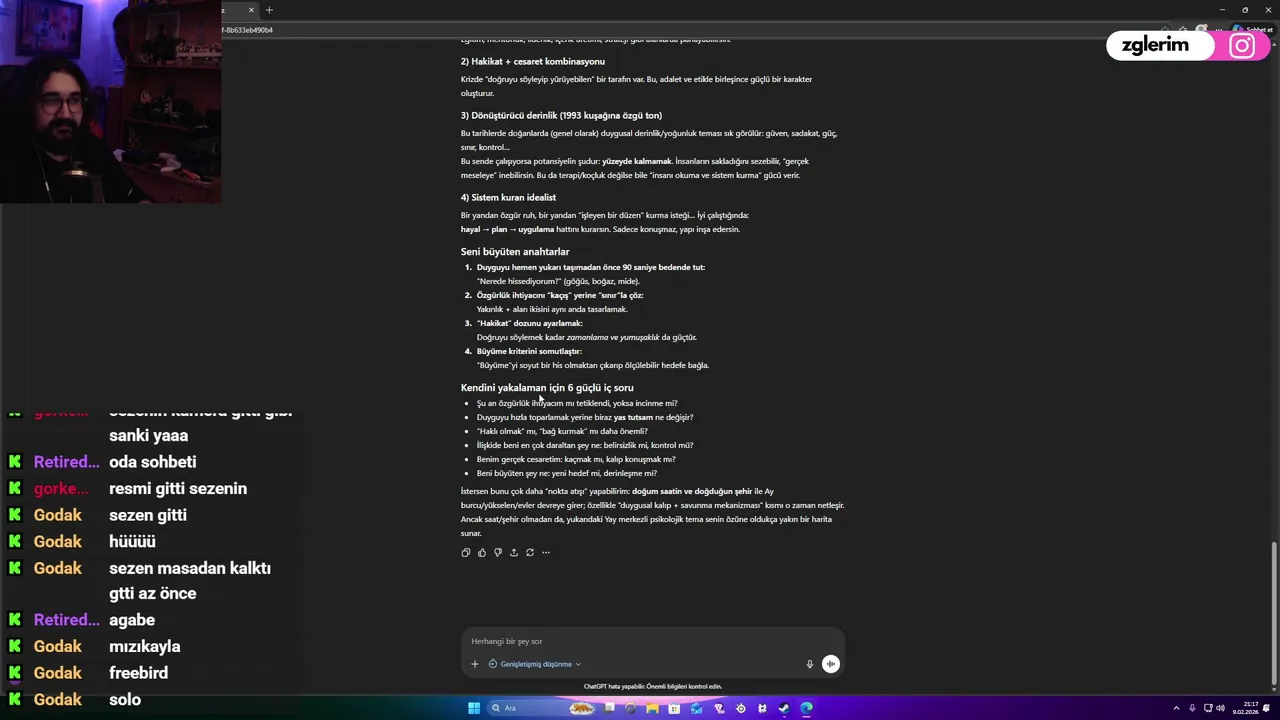
Task: Click the bullet 'Benim gerçek cesaretim: kaçmak mı'
Action: 576,459
